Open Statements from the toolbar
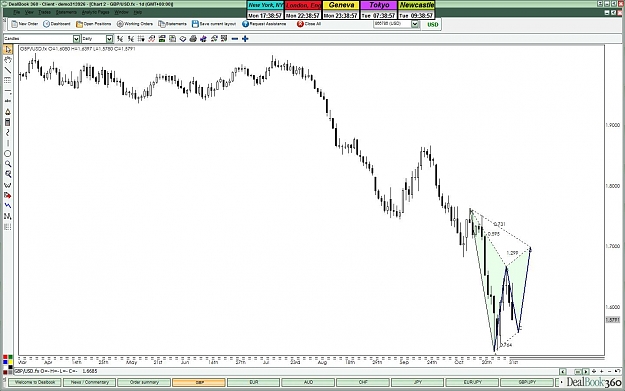 [x=172, y=24]
